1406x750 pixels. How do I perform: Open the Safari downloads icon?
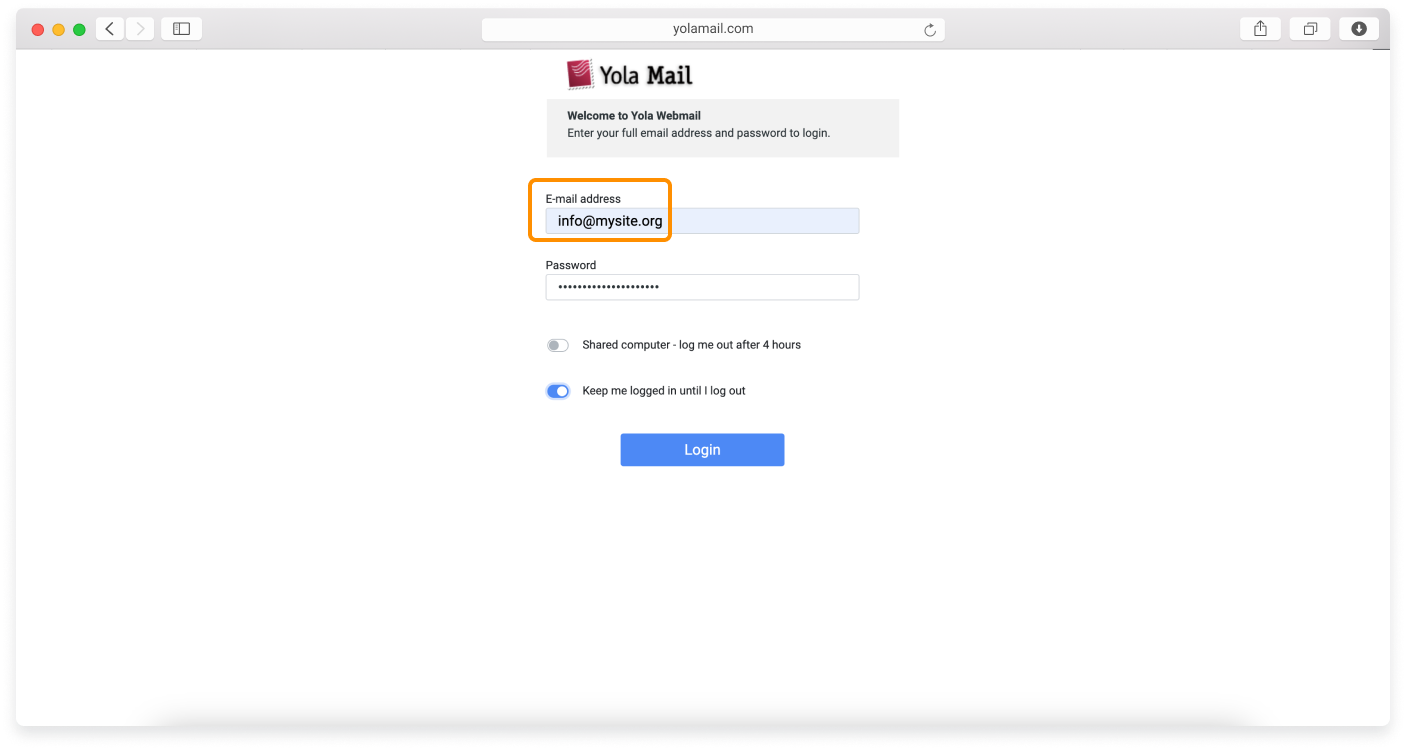pyautogui.click(x=1358, y=28)
